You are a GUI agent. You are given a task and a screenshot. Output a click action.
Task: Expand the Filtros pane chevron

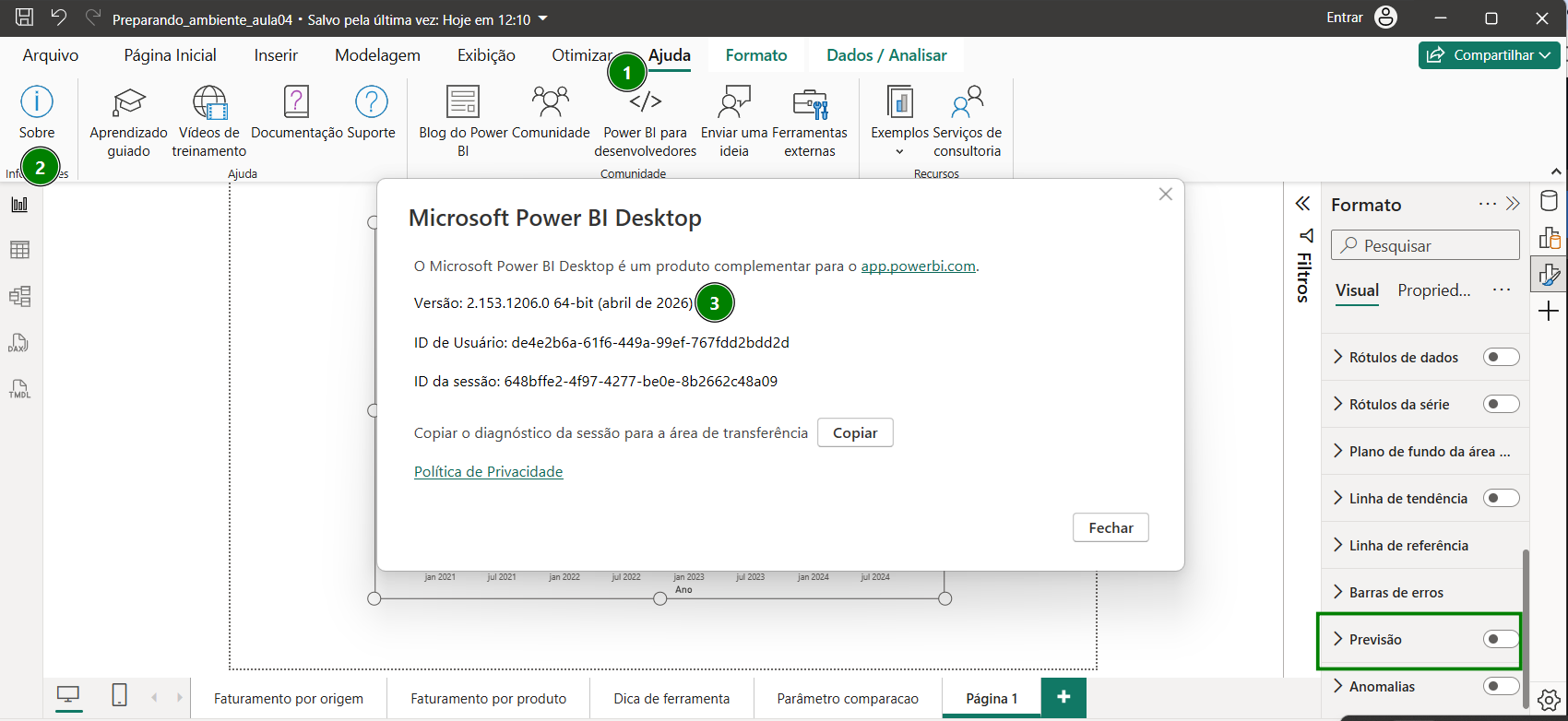click(x=1302, y=204)
